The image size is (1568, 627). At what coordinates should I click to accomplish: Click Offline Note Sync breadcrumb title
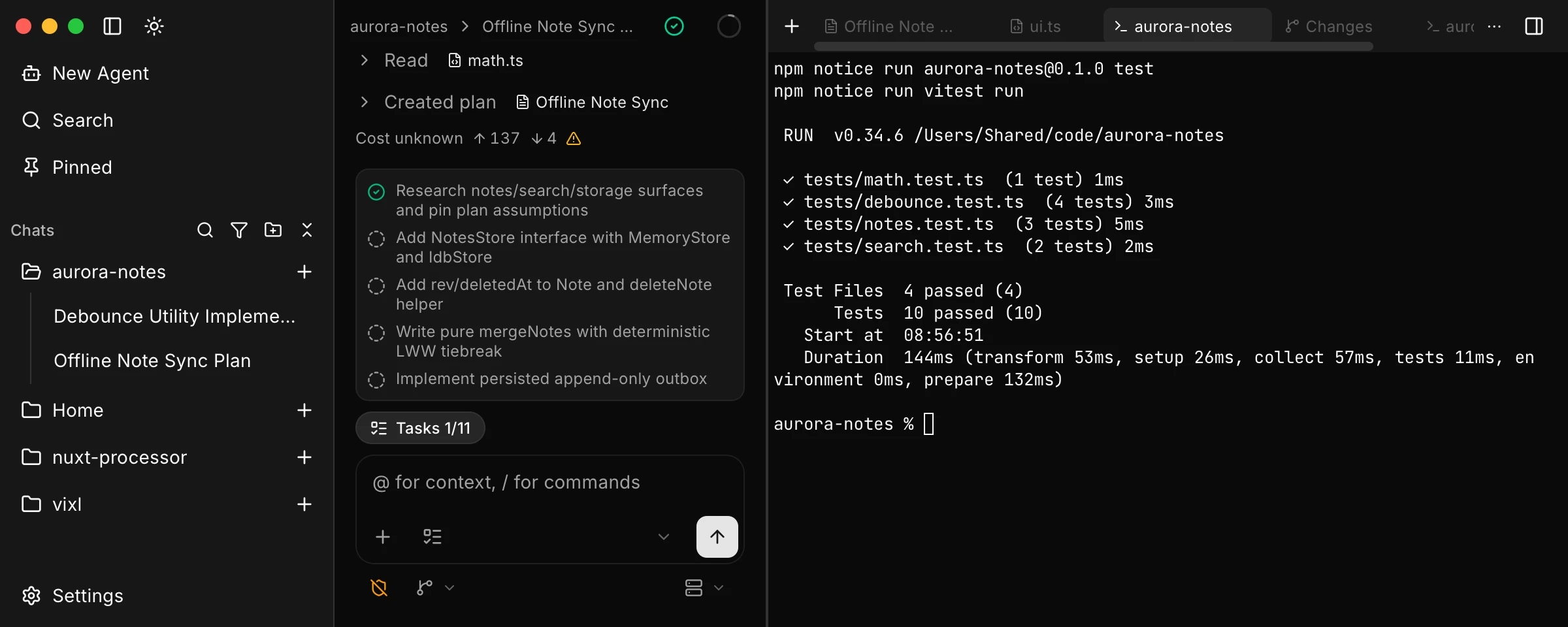557,26
